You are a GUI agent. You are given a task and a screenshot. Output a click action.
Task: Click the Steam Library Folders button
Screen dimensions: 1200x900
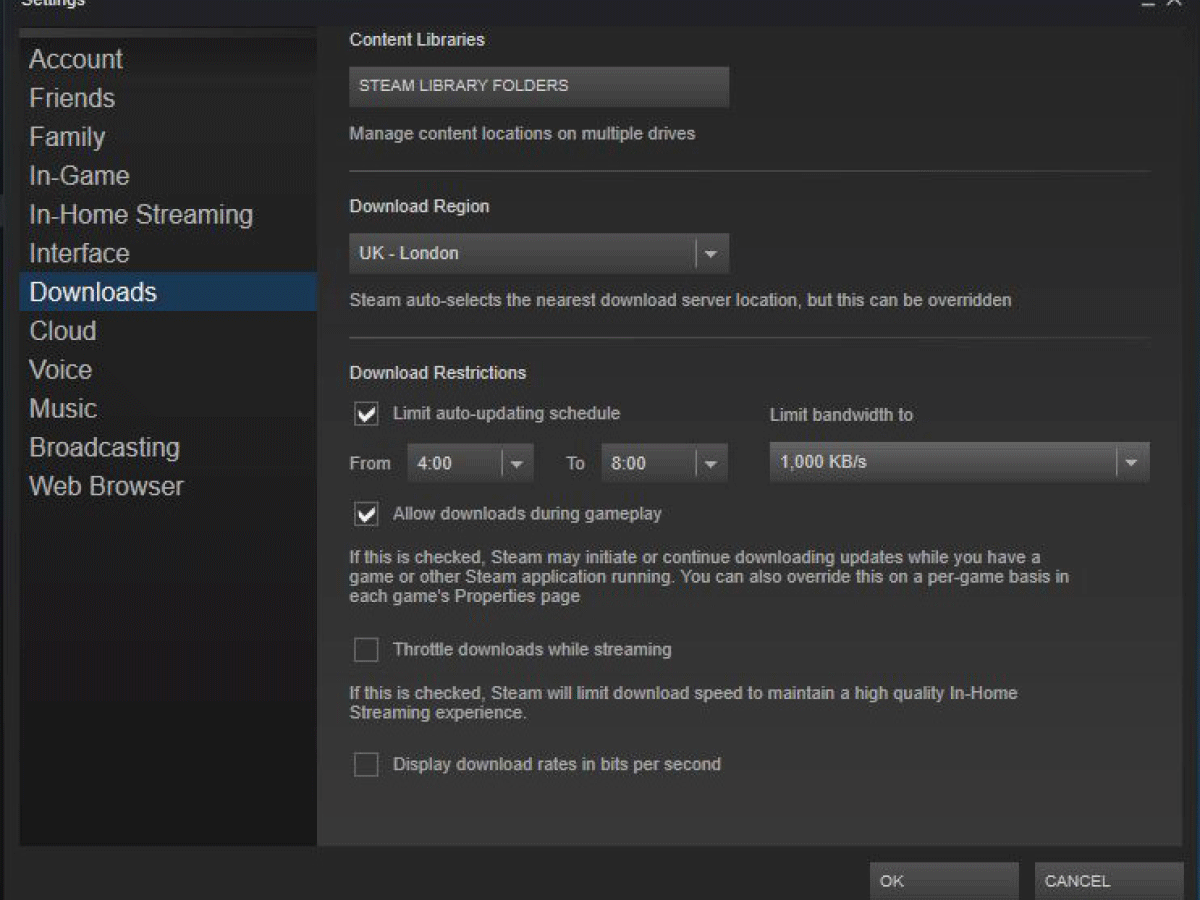pyautogui.click(x=539, y=86)
